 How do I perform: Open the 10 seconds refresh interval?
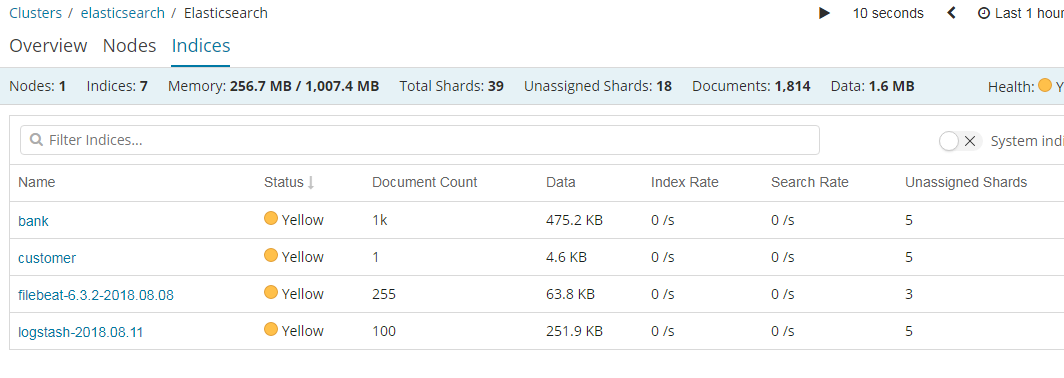click(x=888, y=14)
